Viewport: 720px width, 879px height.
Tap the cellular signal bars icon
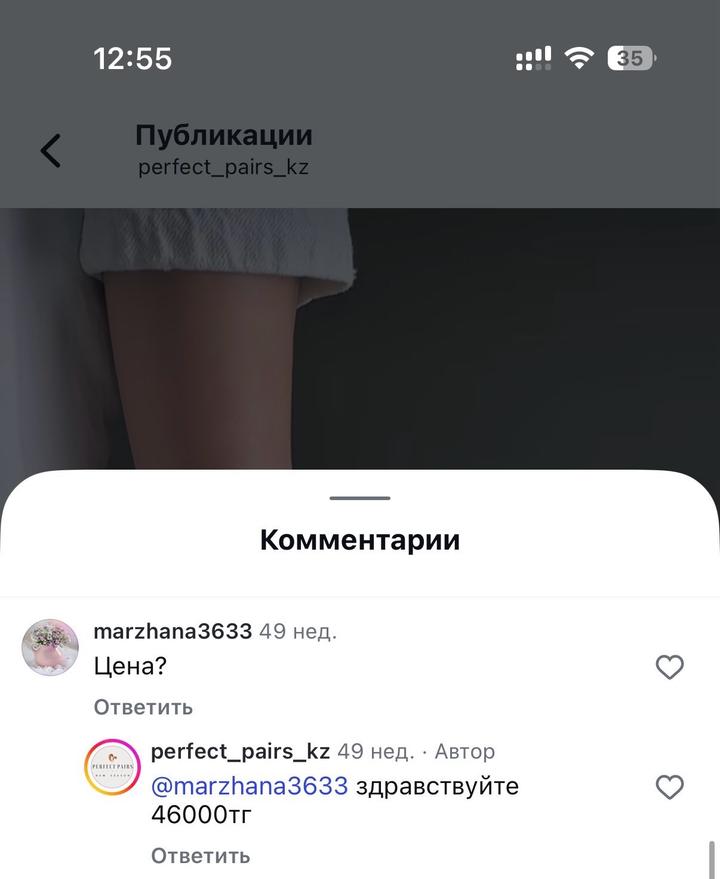point(533,58)
